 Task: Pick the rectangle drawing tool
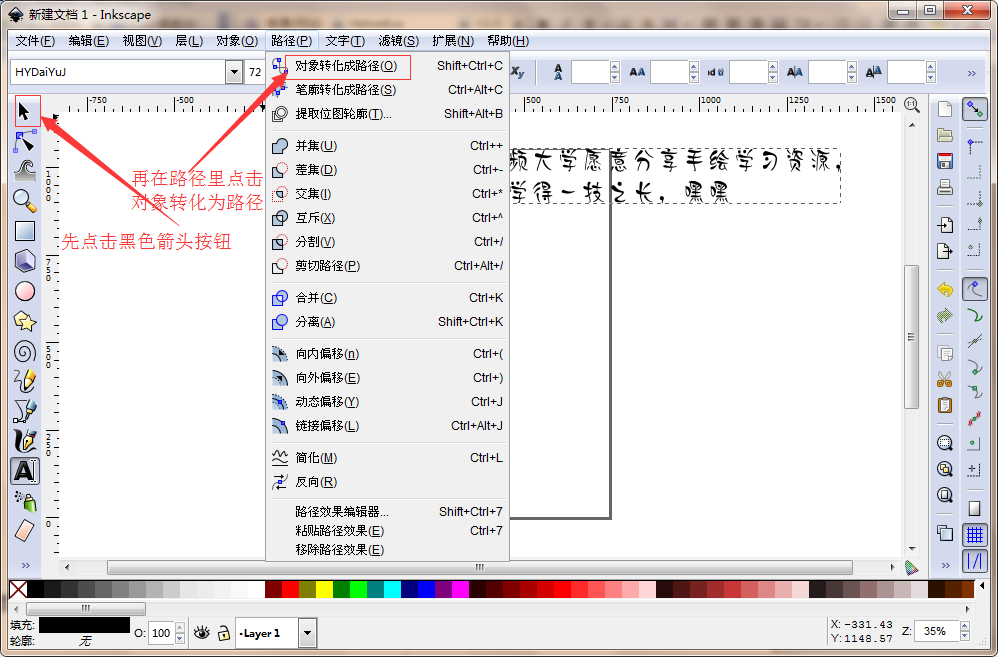25,231
